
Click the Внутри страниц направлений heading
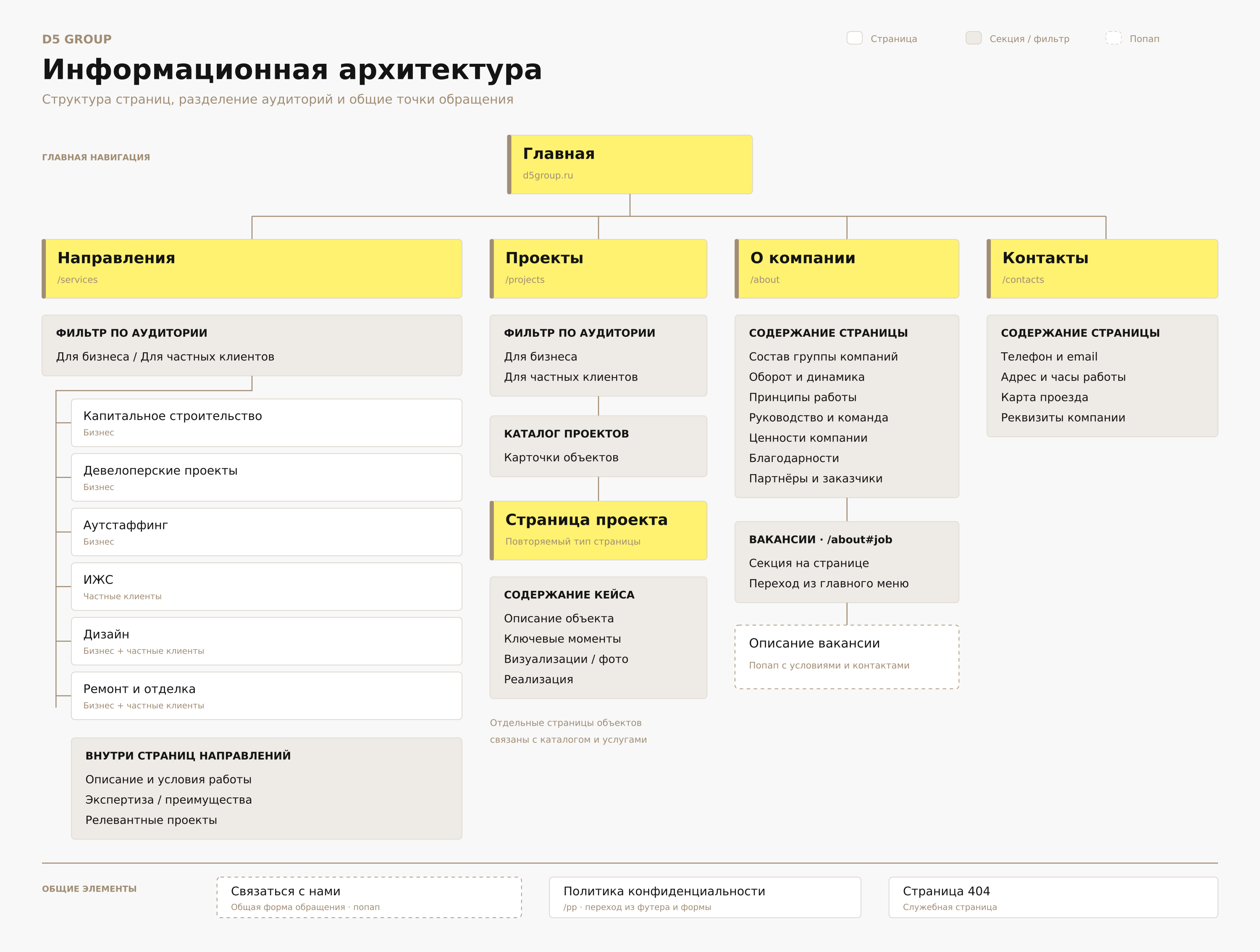(x=188, y=756)
